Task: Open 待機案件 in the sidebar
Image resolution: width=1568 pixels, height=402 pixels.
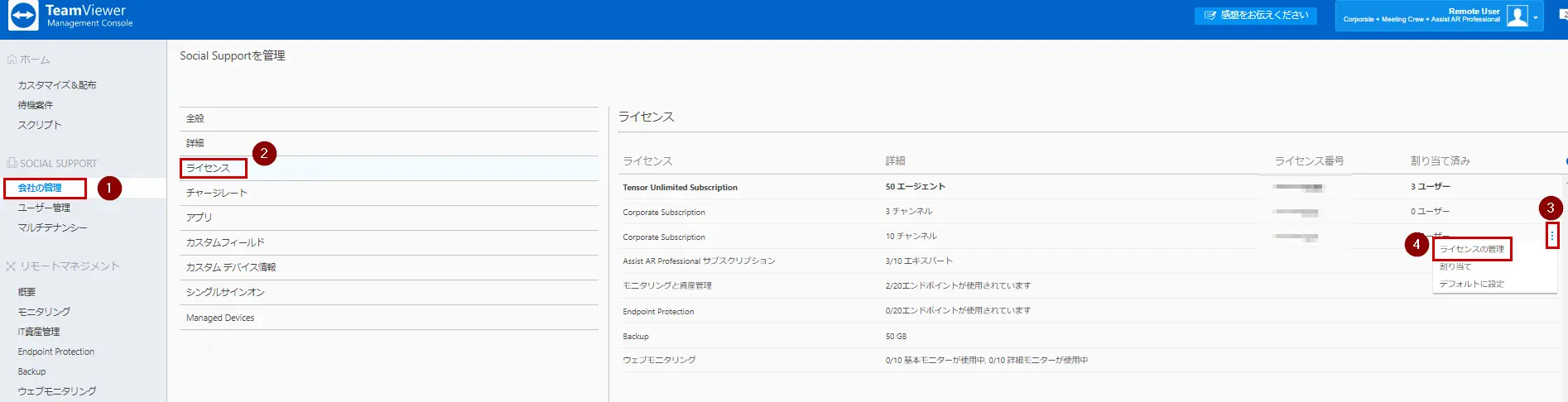Action: click(x=36, y=105)
